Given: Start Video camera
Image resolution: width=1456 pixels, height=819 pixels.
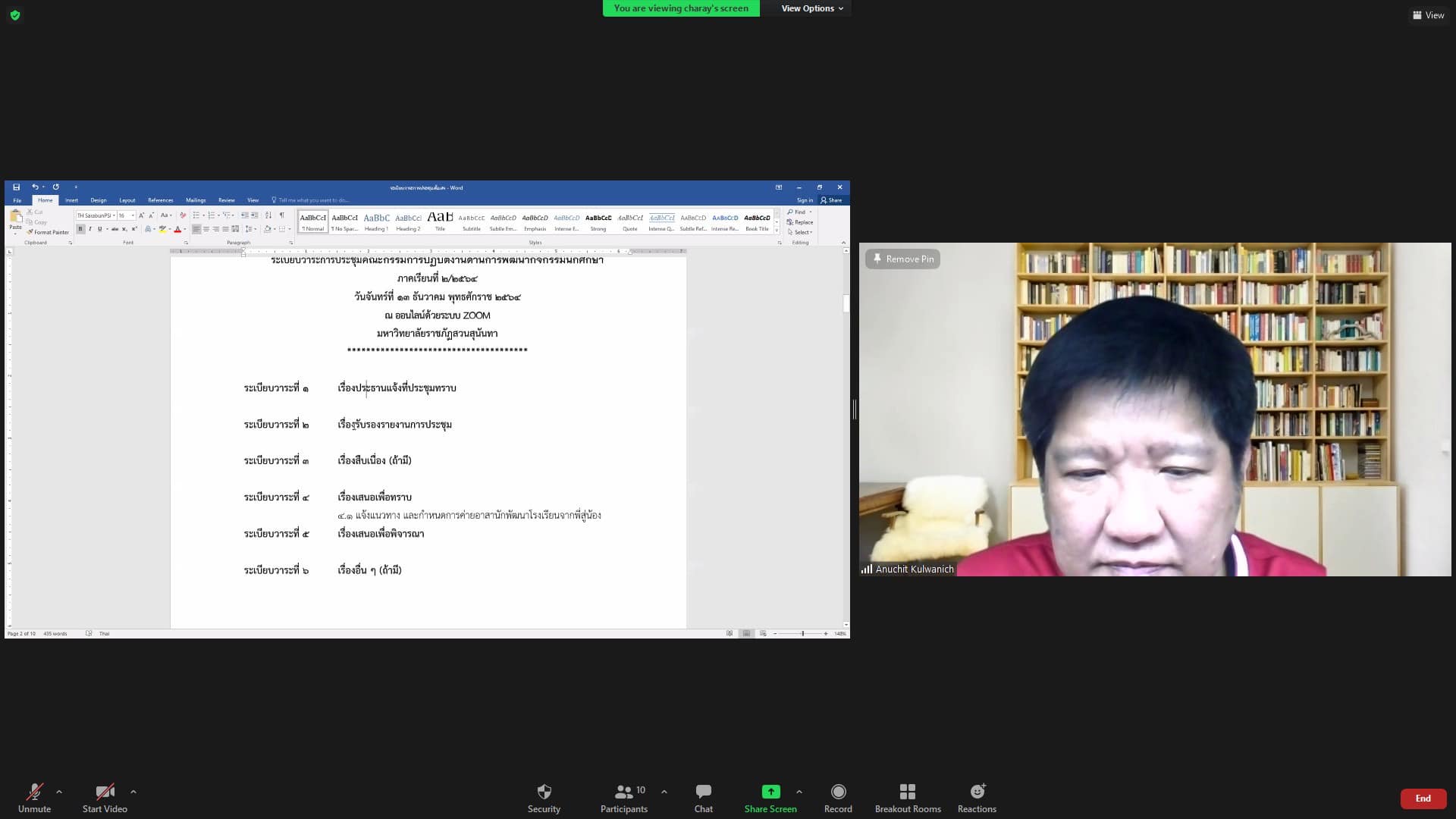Looking at the screenshot, I should pyautogui.click(x=105, y=798).
